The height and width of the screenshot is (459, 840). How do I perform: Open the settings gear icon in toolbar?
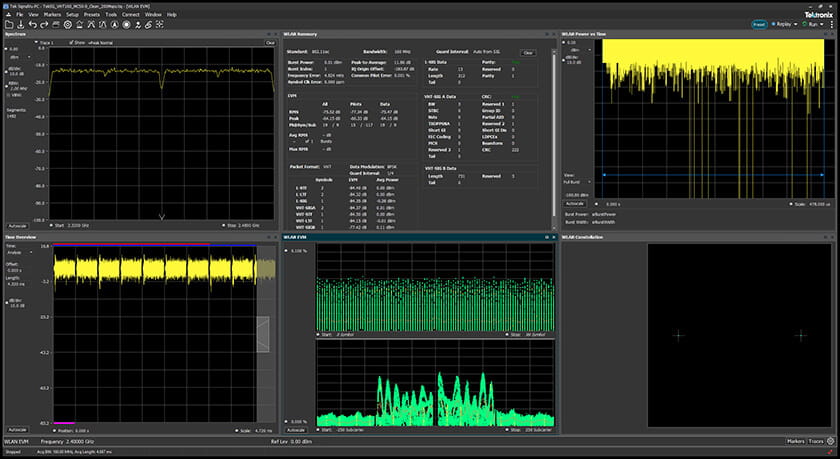click(x=67, y=24)
